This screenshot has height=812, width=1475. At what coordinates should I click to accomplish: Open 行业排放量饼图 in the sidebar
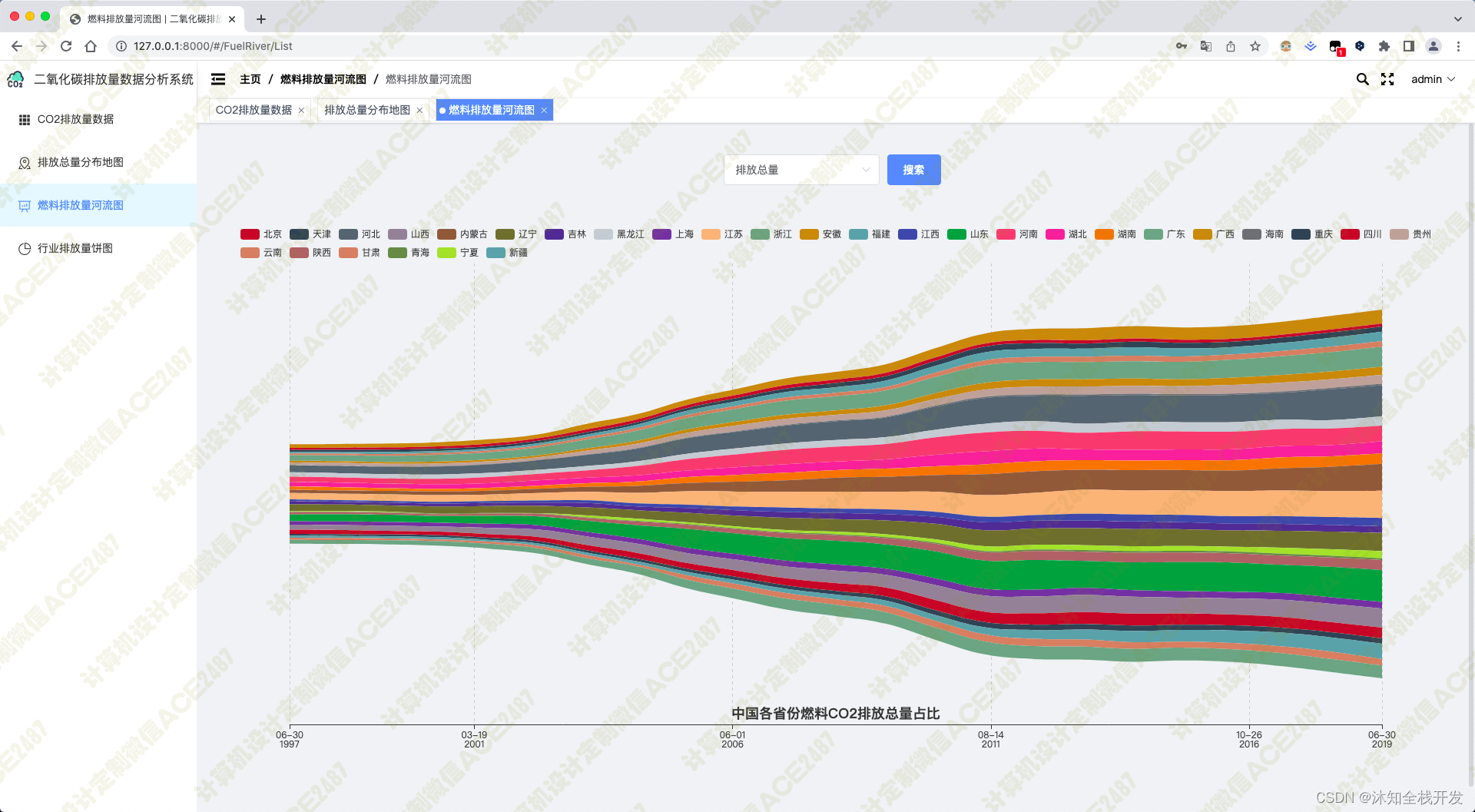(75, 248)
